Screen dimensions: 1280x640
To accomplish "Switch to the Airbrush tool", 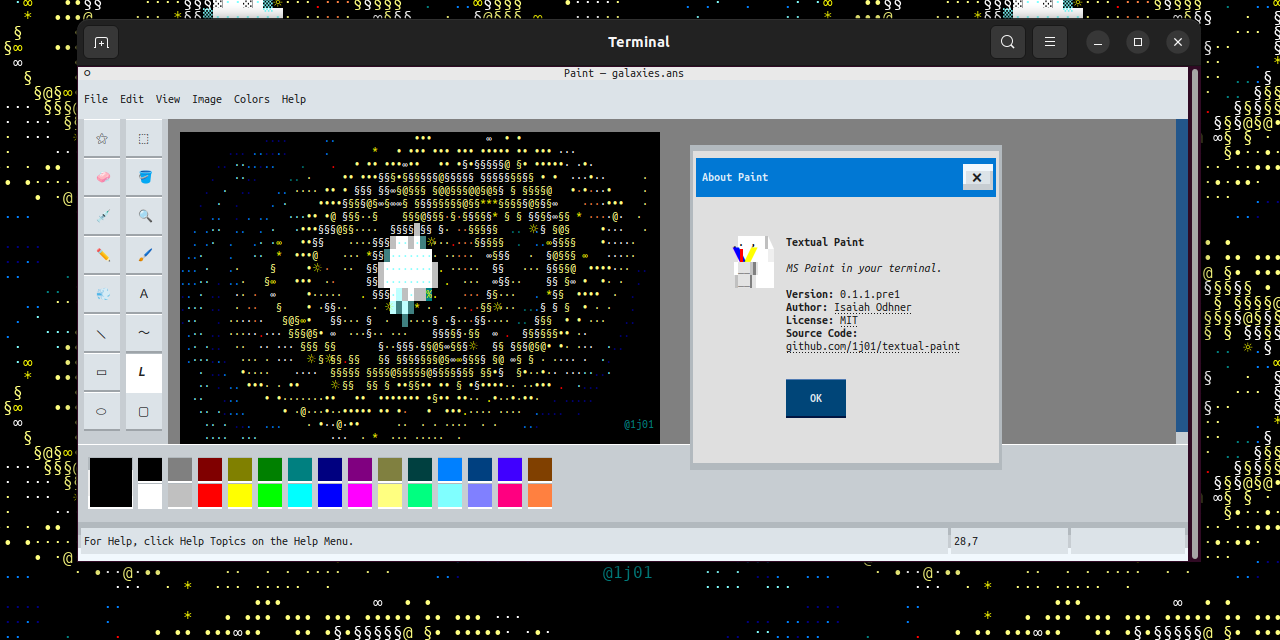I will coord(102,294).
